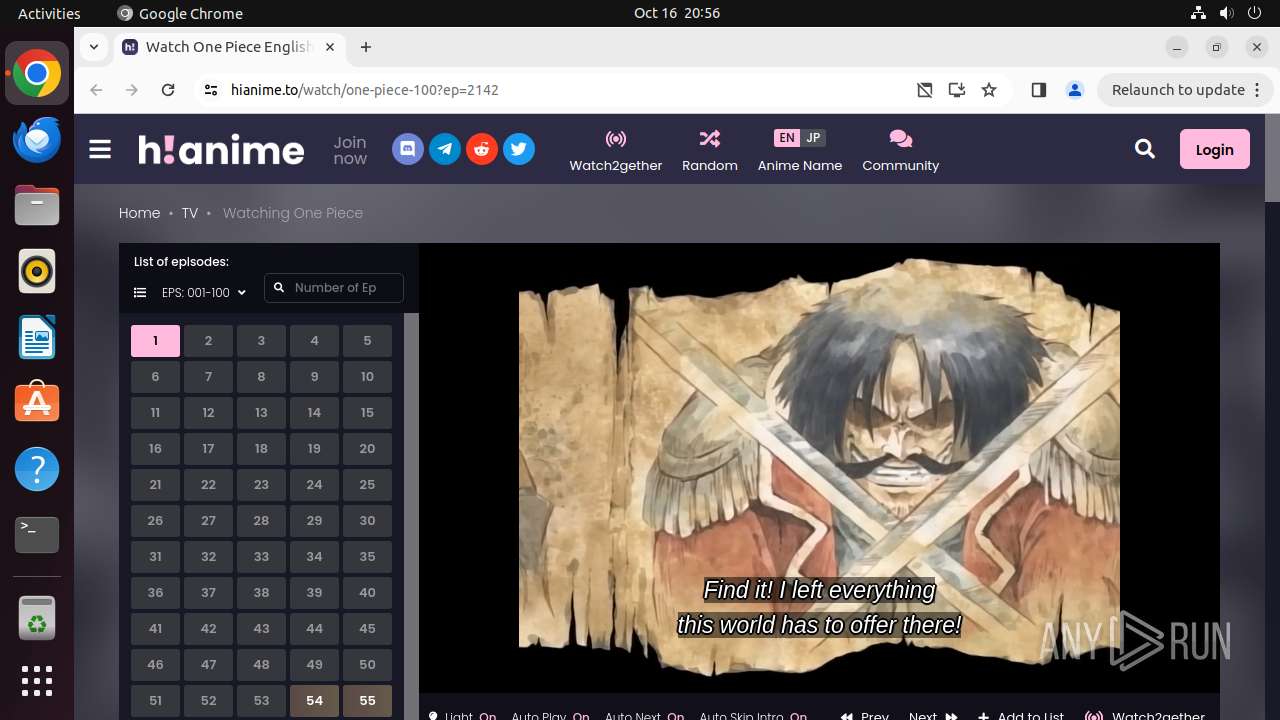Open Trash from the dock
The width and height of the screenshot is (1280, 720).
(x=37, y=618)
